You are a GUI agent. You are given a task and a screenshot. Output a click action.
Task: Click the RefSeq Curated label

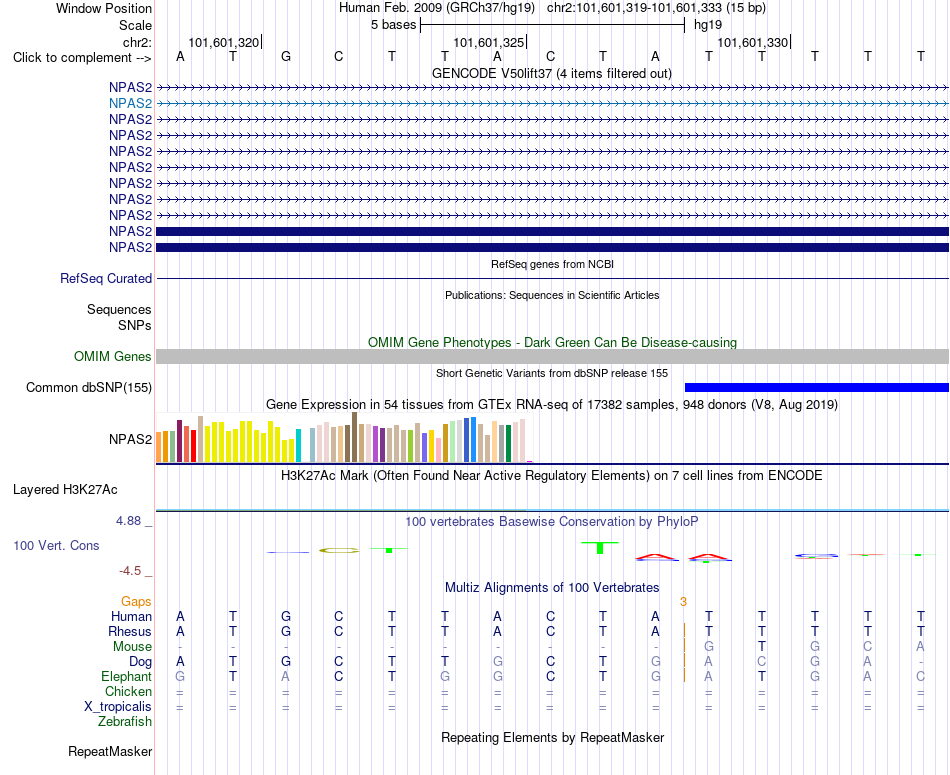point(106,279)
